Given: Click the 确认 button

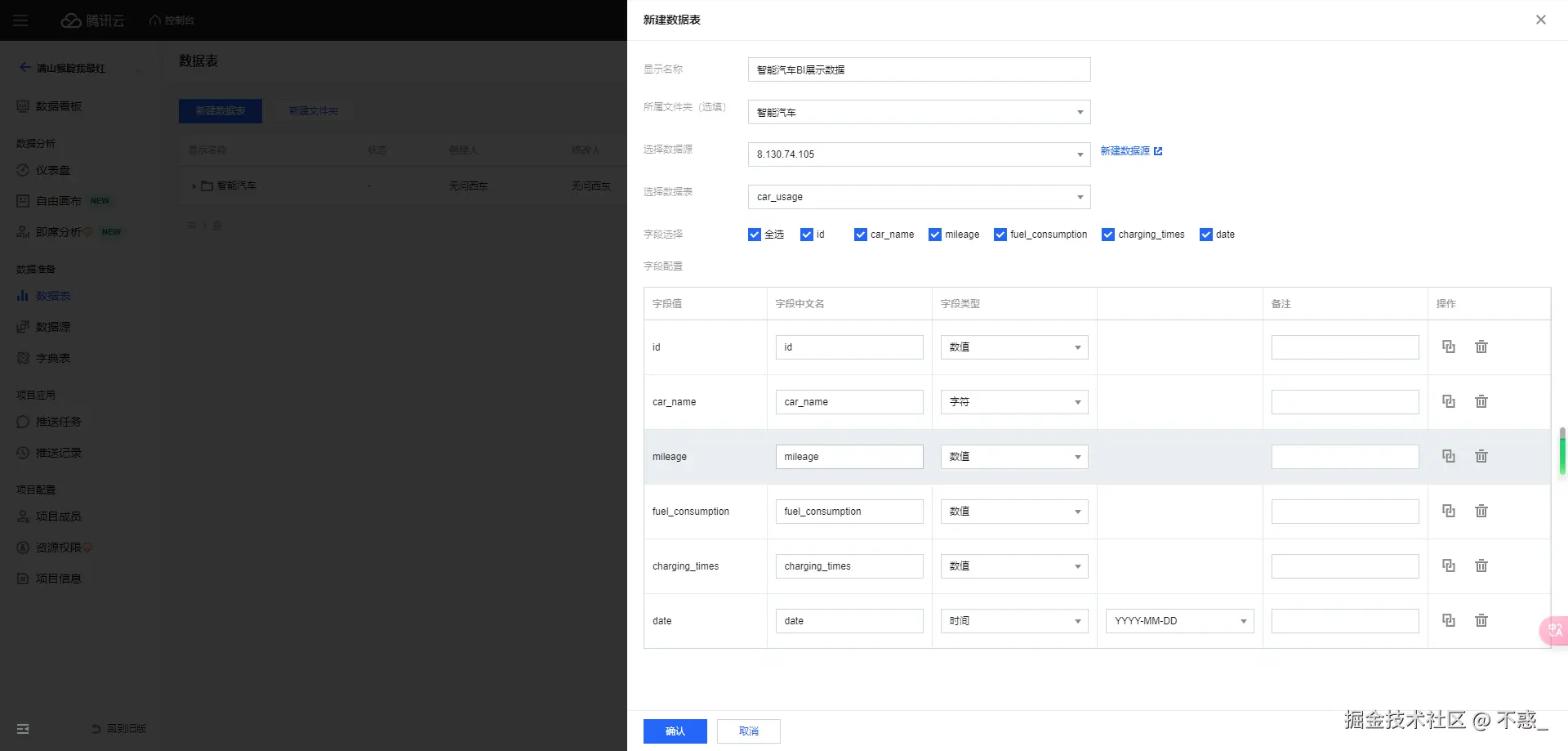Looking at the screenshot, I should (675, 731).
